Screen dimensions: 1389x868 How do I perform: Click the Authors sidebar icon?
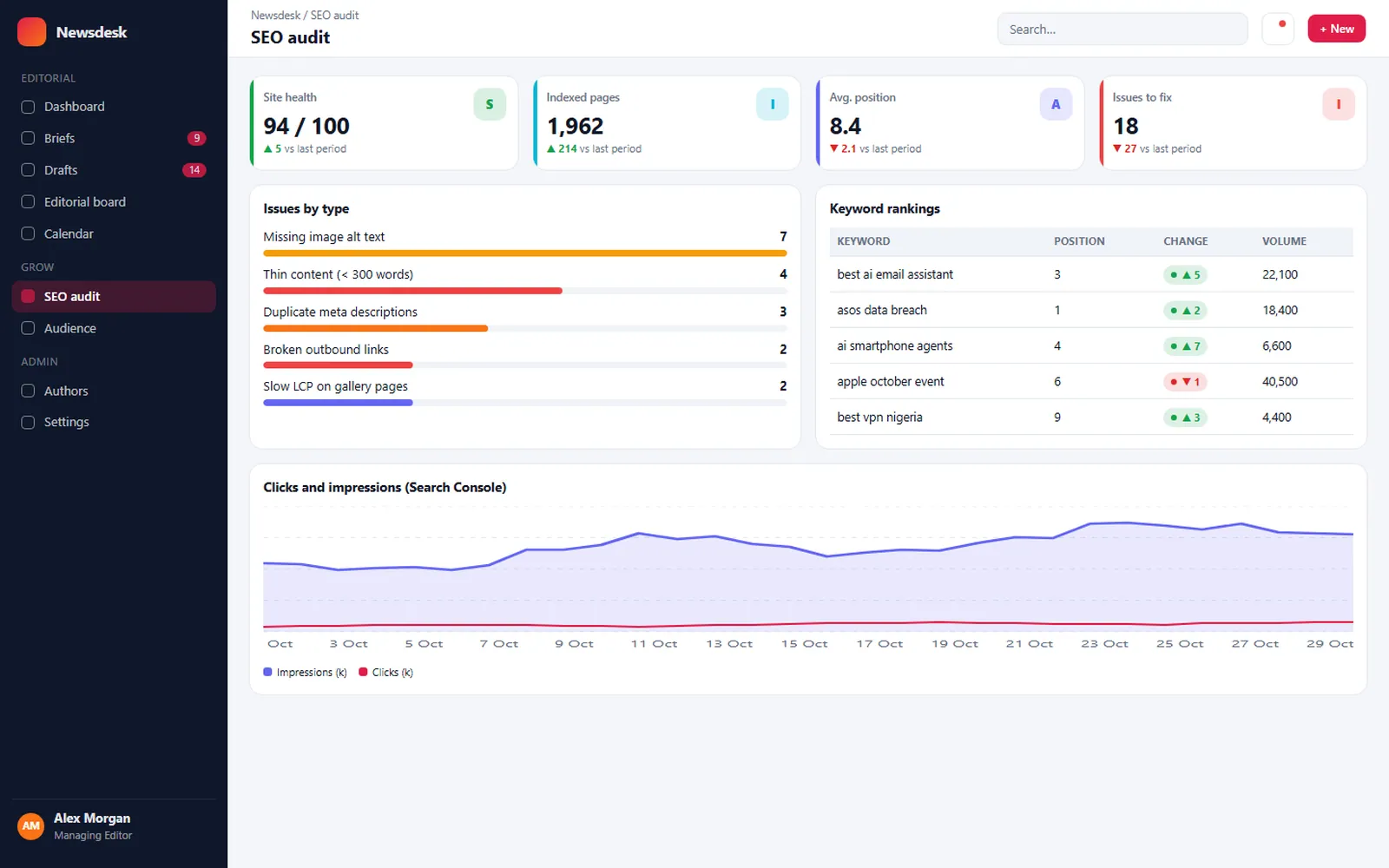coord(28,391)
